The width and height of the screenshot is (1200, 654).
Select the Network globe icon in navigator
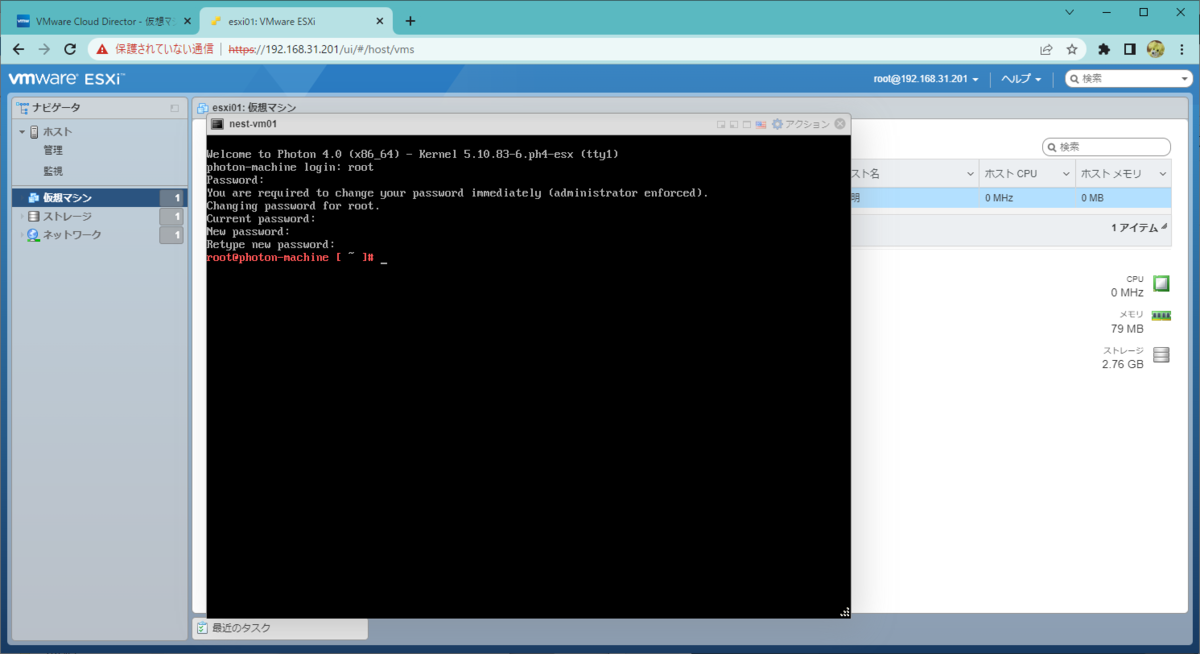34,235
